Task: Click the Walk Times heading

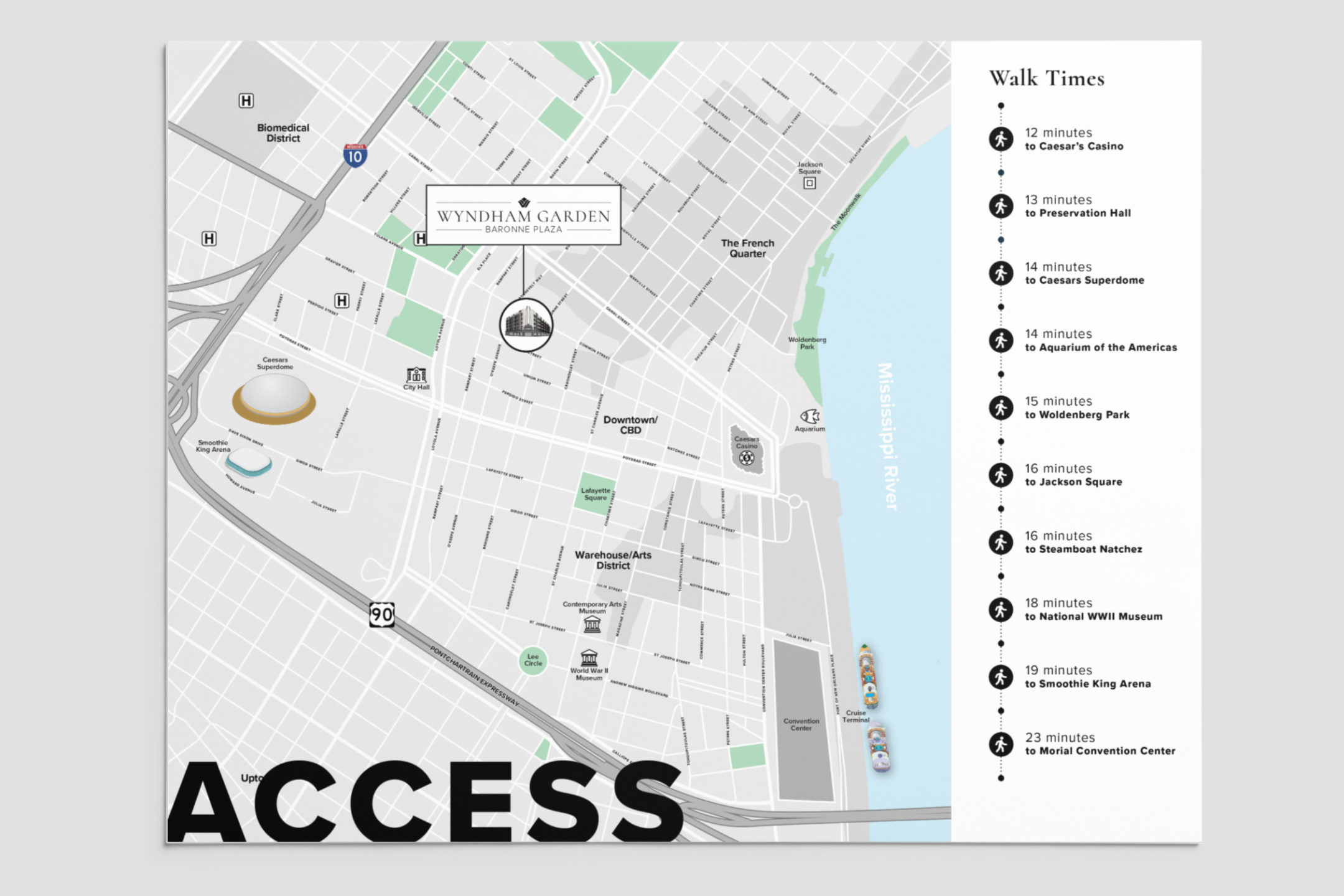Action: [1047, 78]
